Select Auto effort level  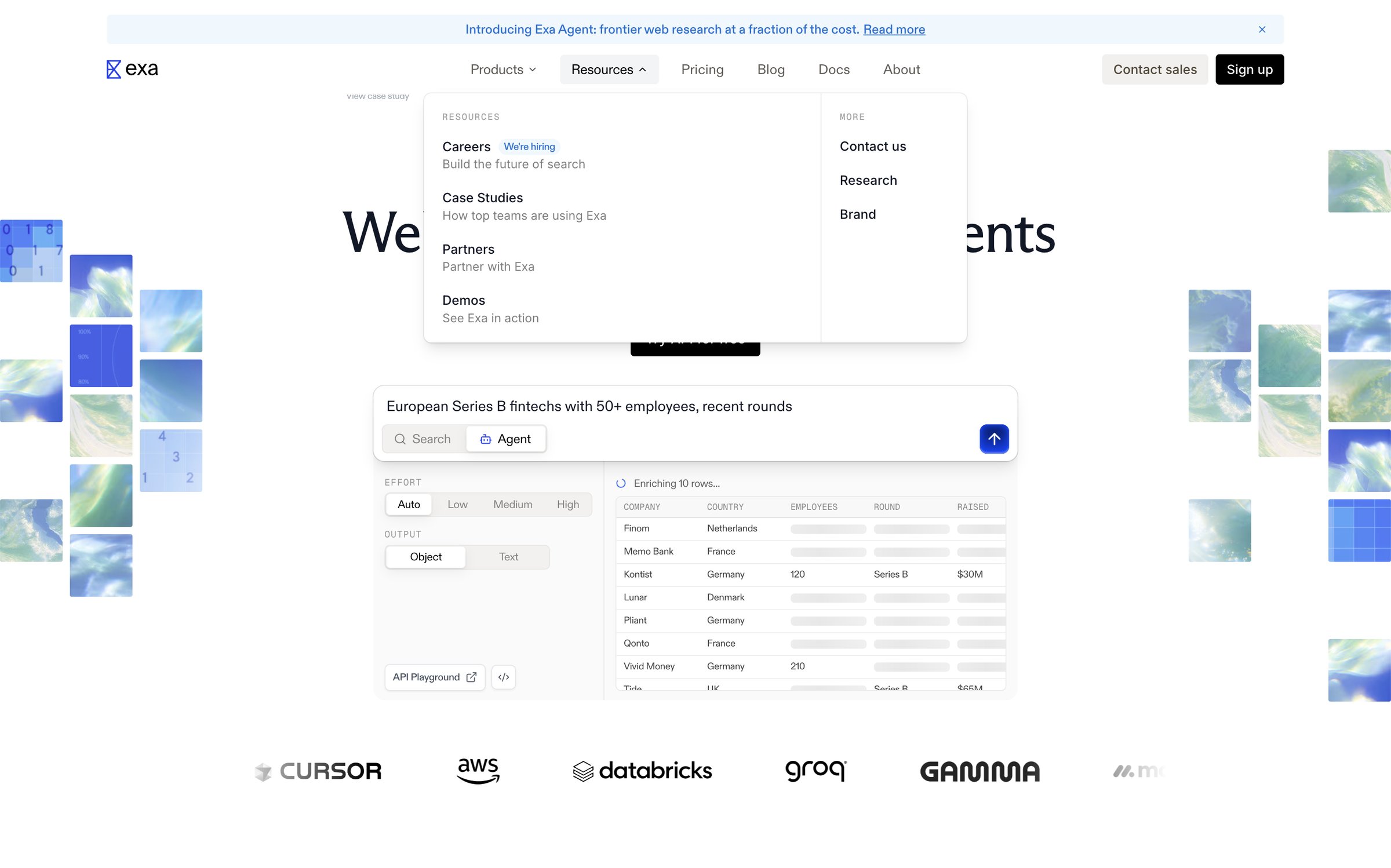(408, 505)
